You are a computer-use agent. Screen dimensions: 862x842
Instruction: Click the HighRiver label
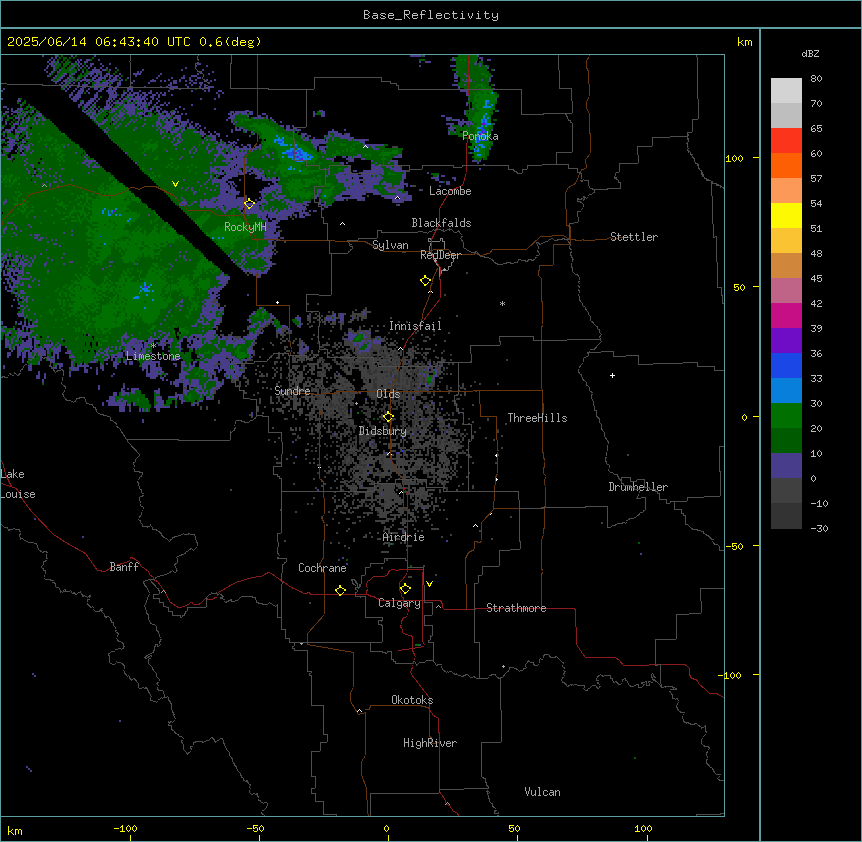click(x=430, y=743)
